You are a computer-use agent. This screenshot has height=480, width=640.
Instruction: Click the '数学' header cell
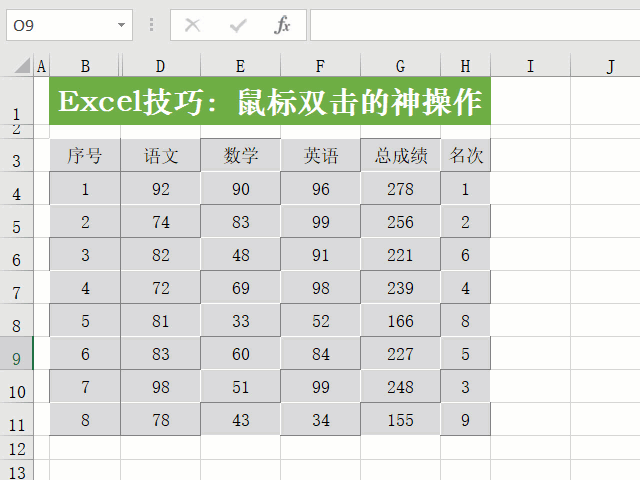click(x=240, y=155)
